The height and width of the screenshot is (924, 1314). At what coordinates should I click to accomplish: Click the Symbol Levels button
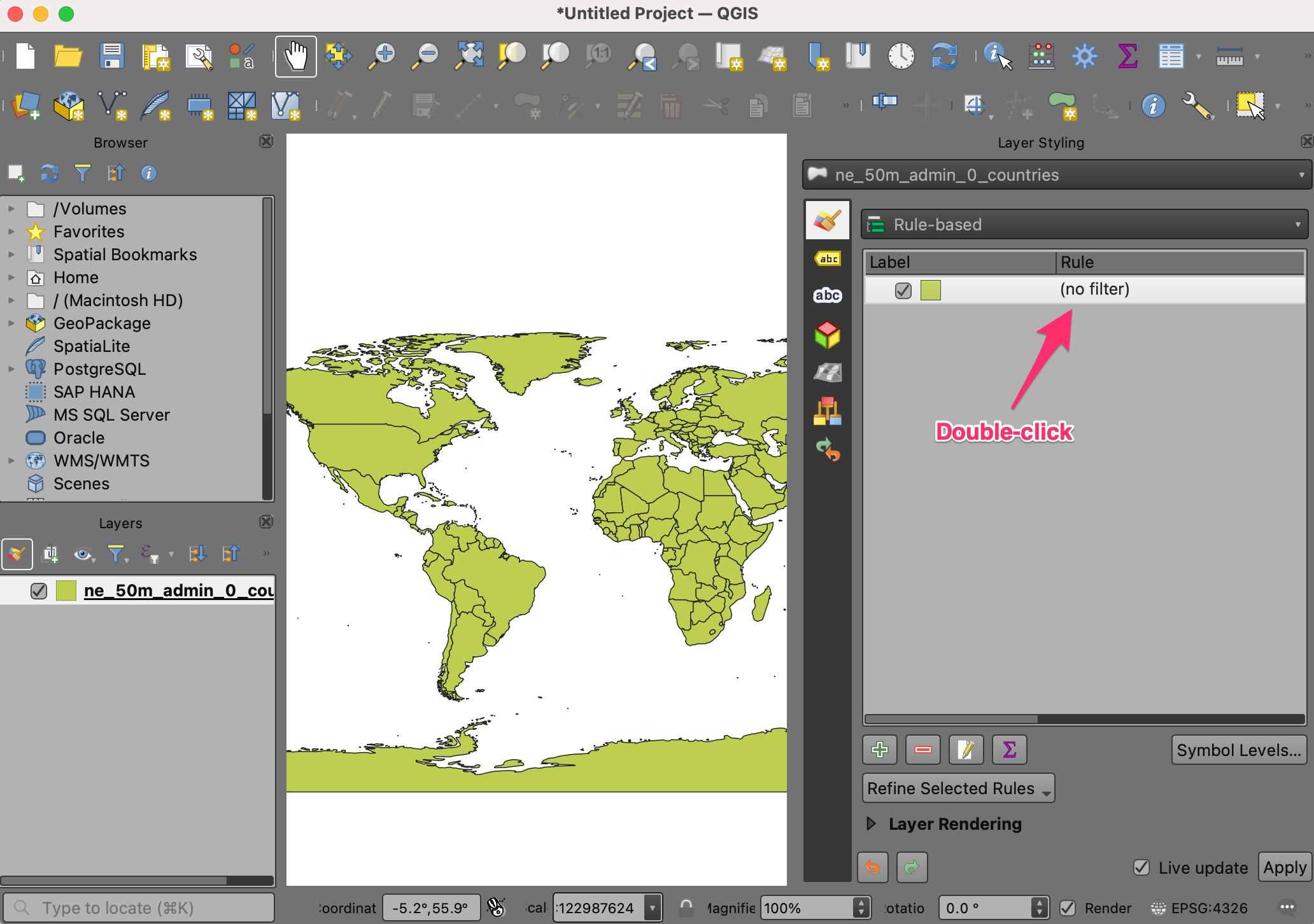[1238, 750]
